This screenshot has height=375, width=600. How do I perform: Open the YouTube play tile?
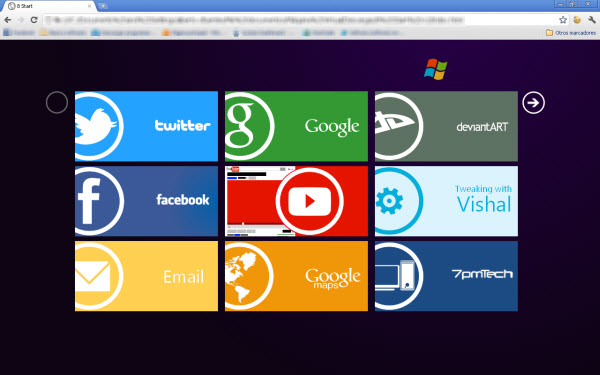click(296, 201)
